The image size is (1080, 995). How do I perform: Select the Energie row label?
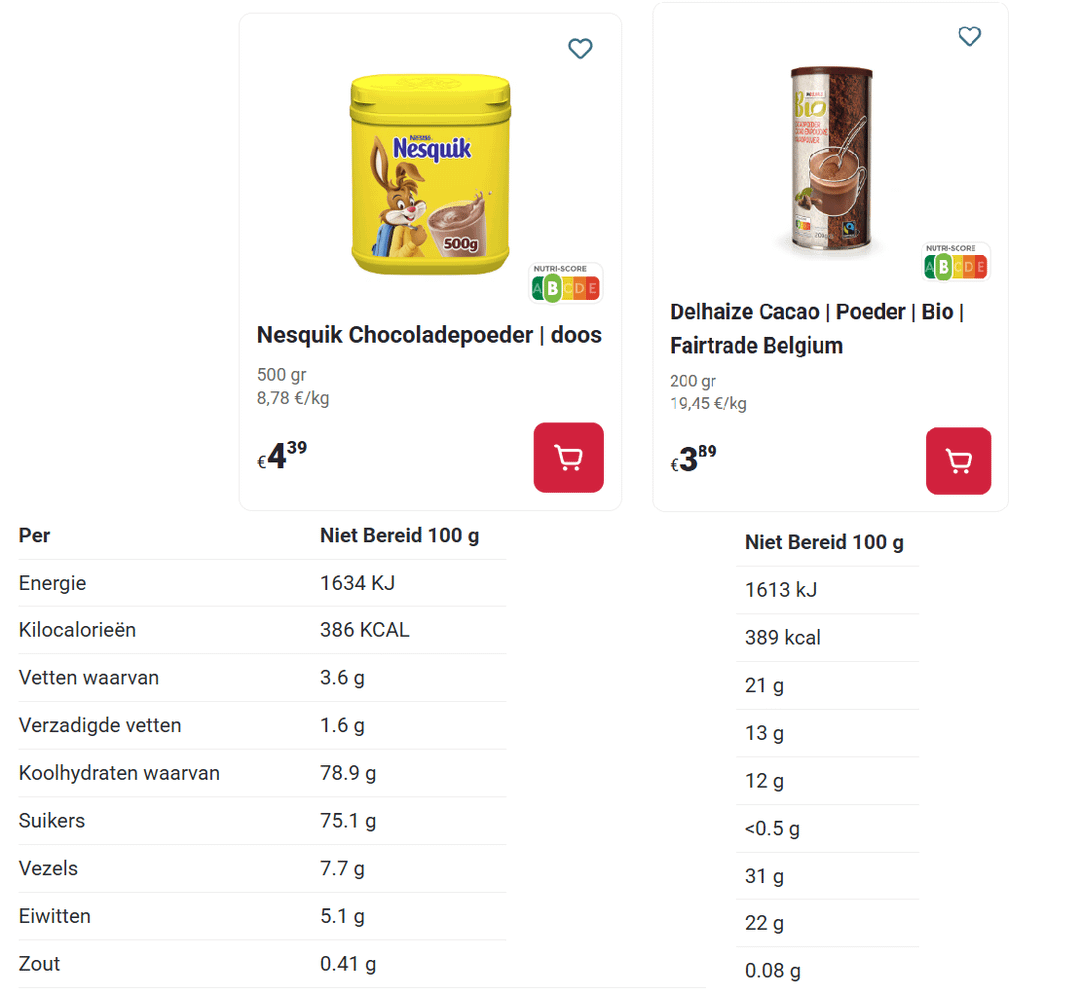pos(53,583)
